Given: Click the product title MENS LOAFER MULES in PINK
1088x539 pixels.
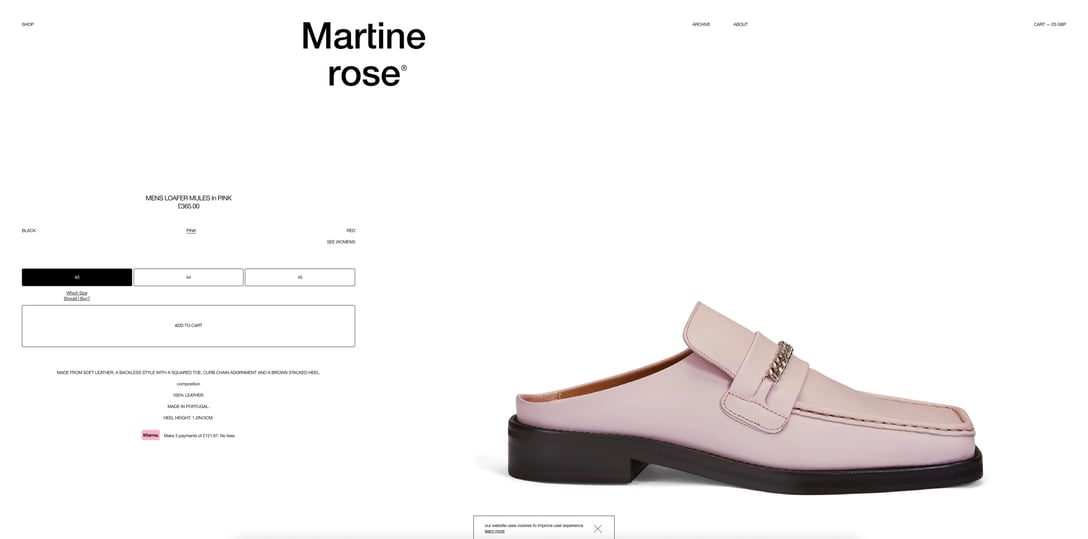Looking at the screenshot, I should pyautogui.click(x=188, y=198).
